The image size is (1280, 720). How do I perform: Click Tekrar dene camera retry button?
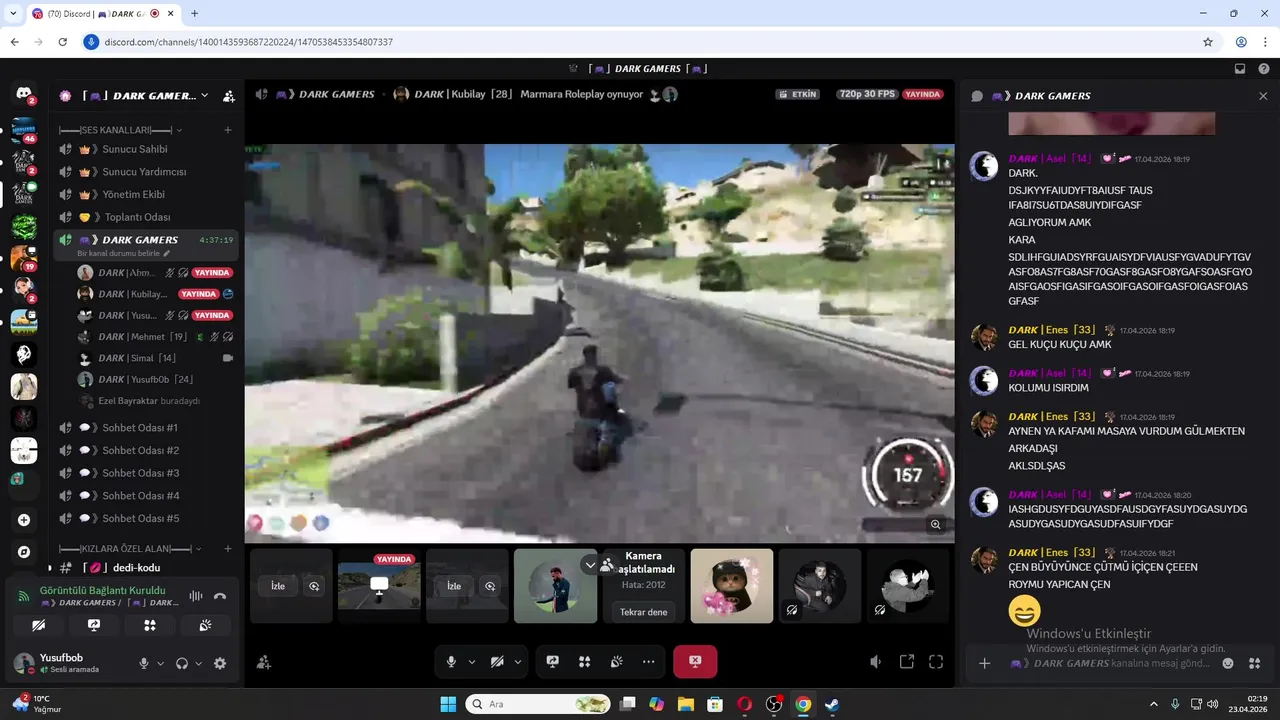click(644, 612)
